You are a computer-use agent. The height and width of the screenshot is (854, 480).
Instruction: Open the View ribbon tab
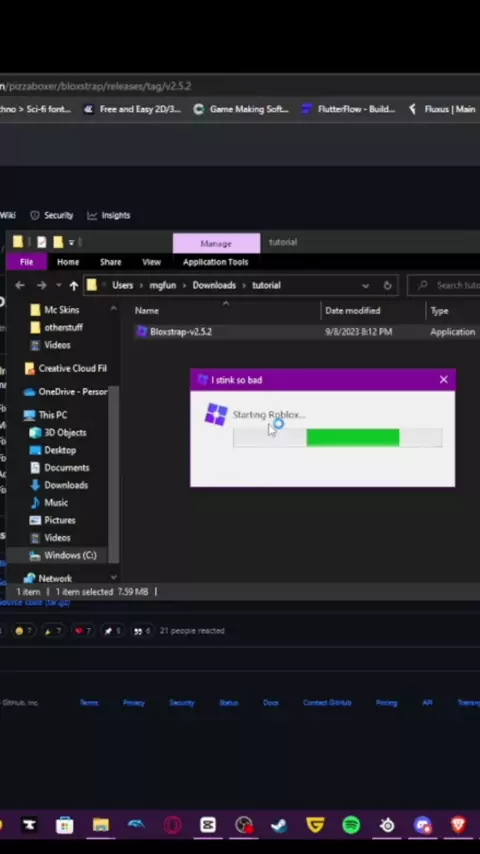click(151, 262)
